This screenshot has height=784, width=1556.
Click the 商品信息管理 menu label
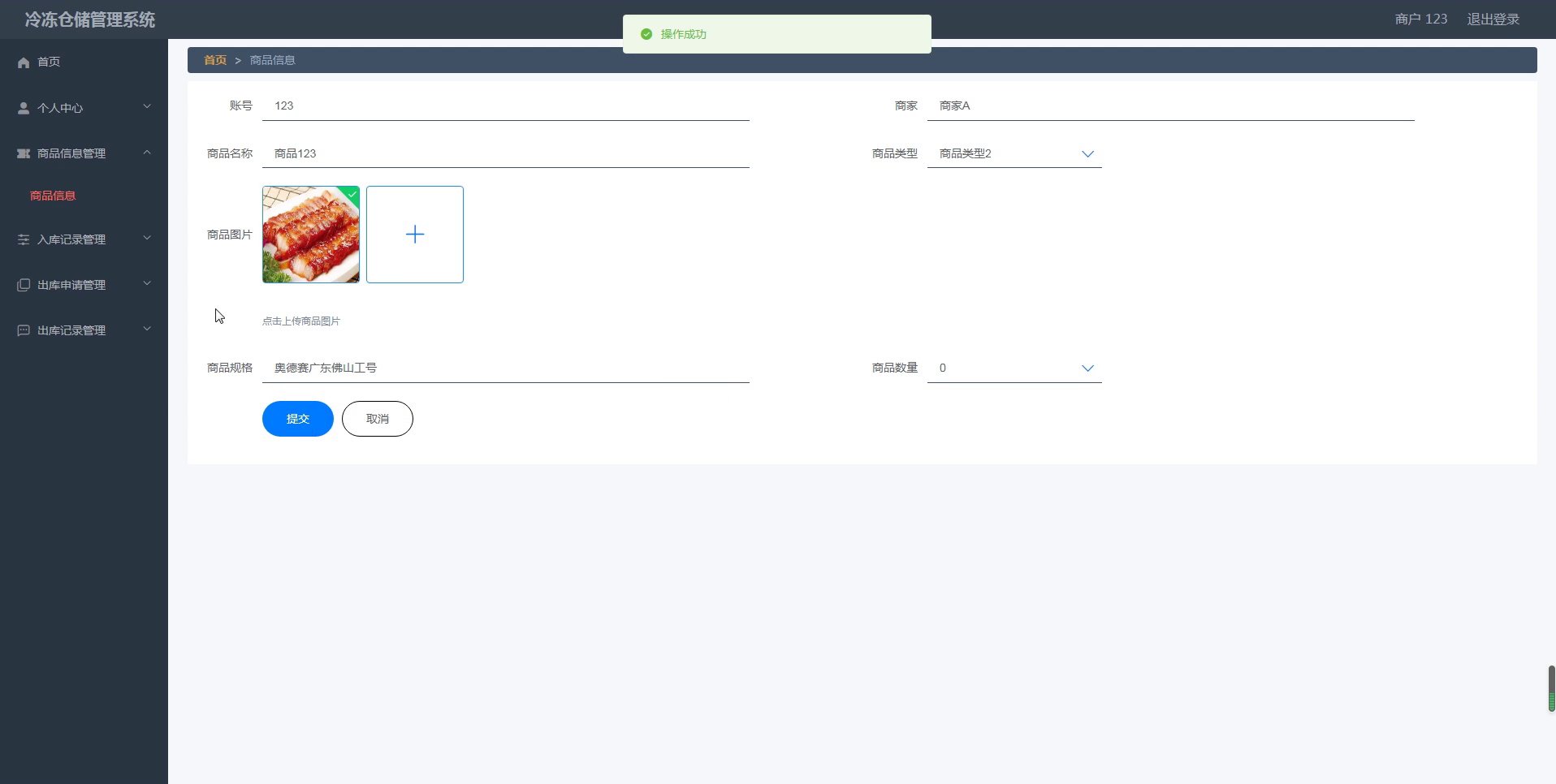coord(71,153)
